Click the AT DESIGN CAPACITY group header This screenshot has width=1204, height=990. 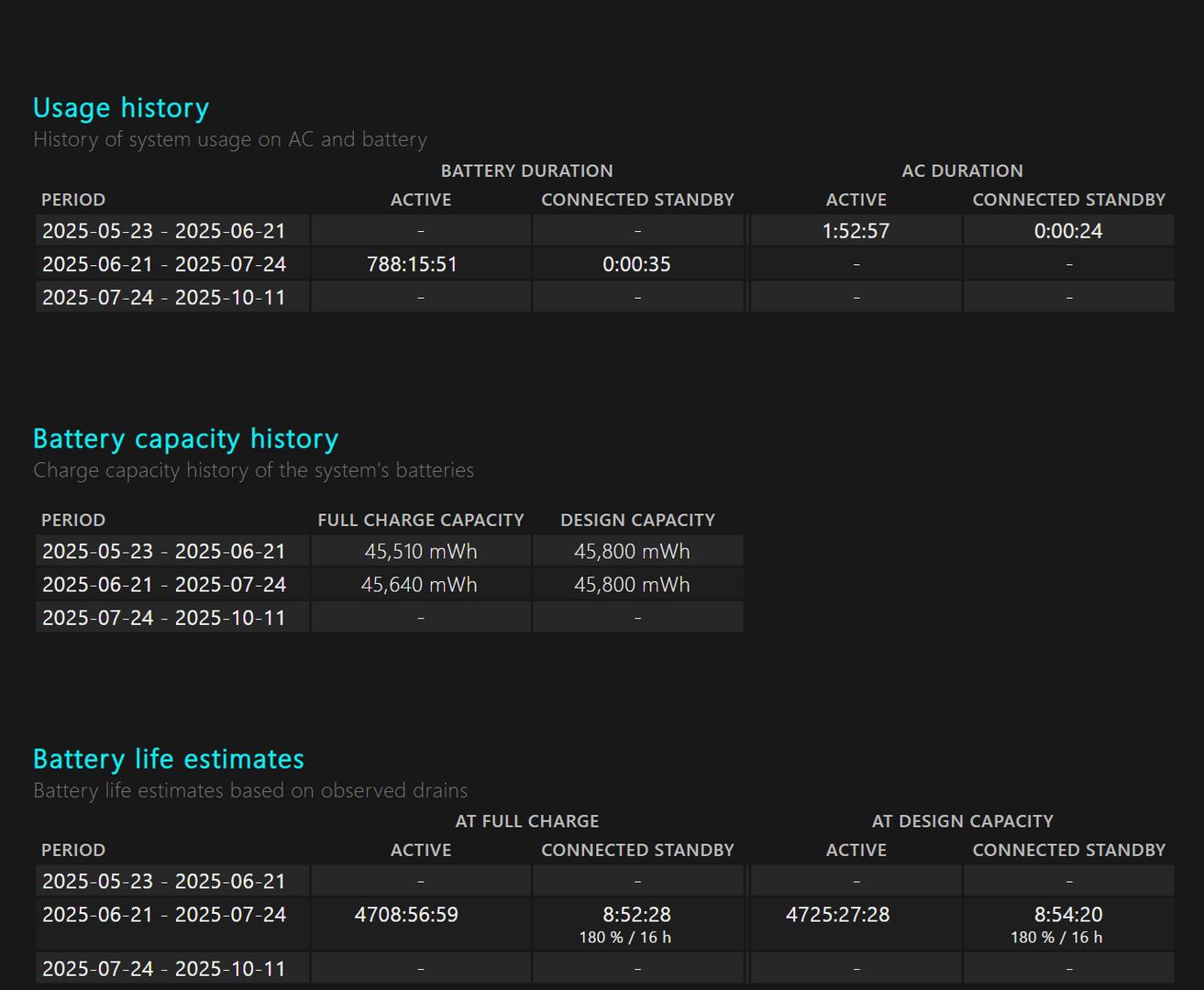tap(962, 821)
